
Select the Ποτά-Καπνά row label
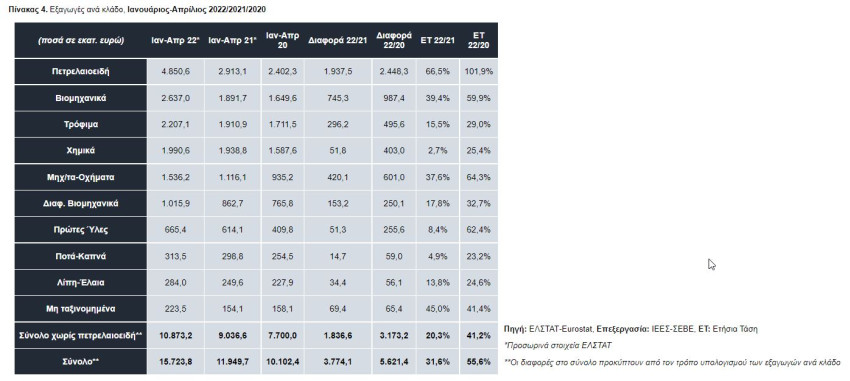point(81,256)
